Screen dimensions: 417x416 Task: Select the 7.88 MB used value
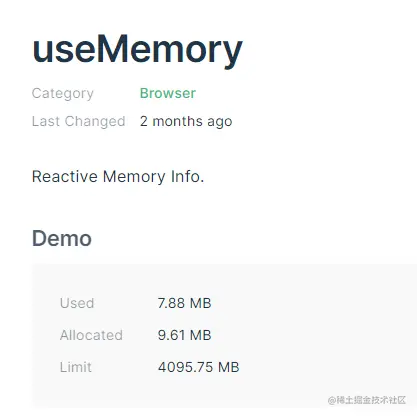pyautogui.click(x=184, y=303)
